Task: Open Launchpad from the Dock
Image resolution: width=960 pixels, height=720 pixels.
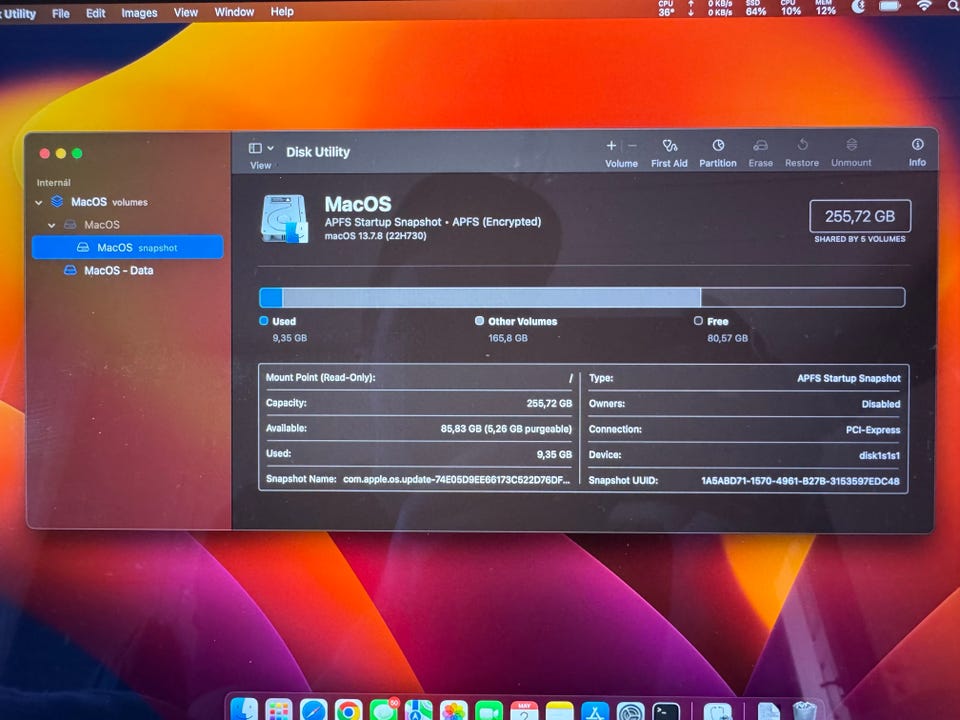Action: pos(279,710)
